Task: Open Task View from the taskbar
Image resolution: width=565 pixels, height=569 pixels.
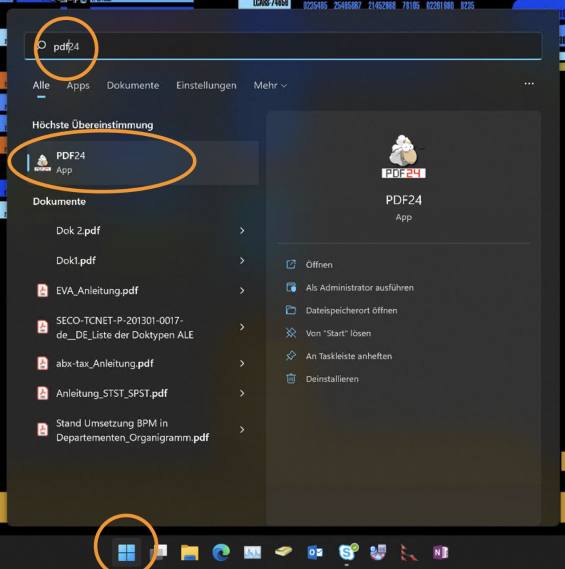Action: click(x=158, y=552)
